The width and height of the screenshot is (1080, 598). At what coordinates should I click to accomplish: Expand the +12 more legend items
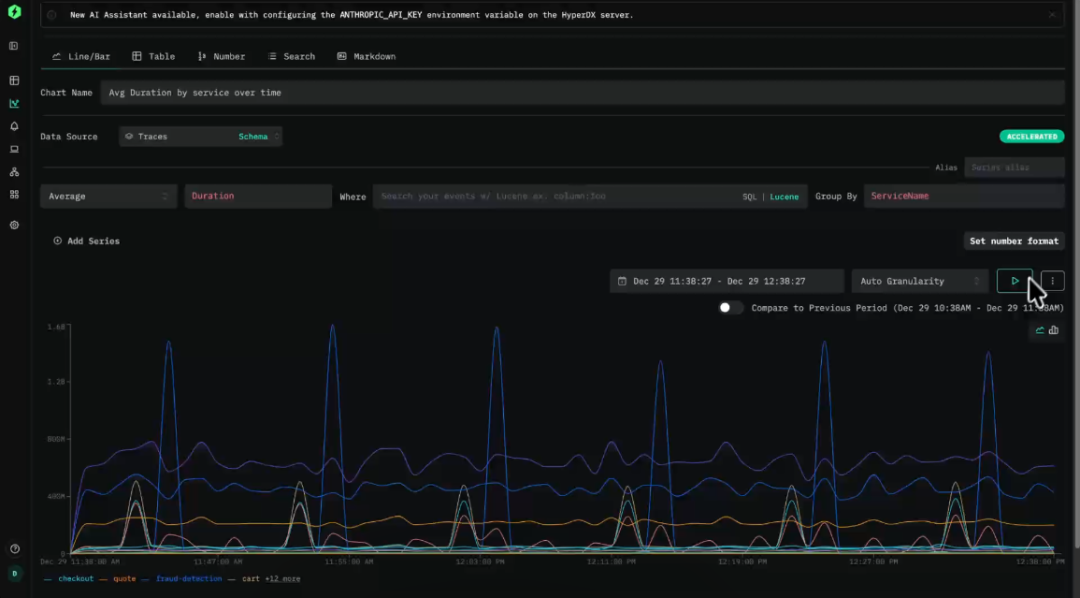click(x=282, y=579)
